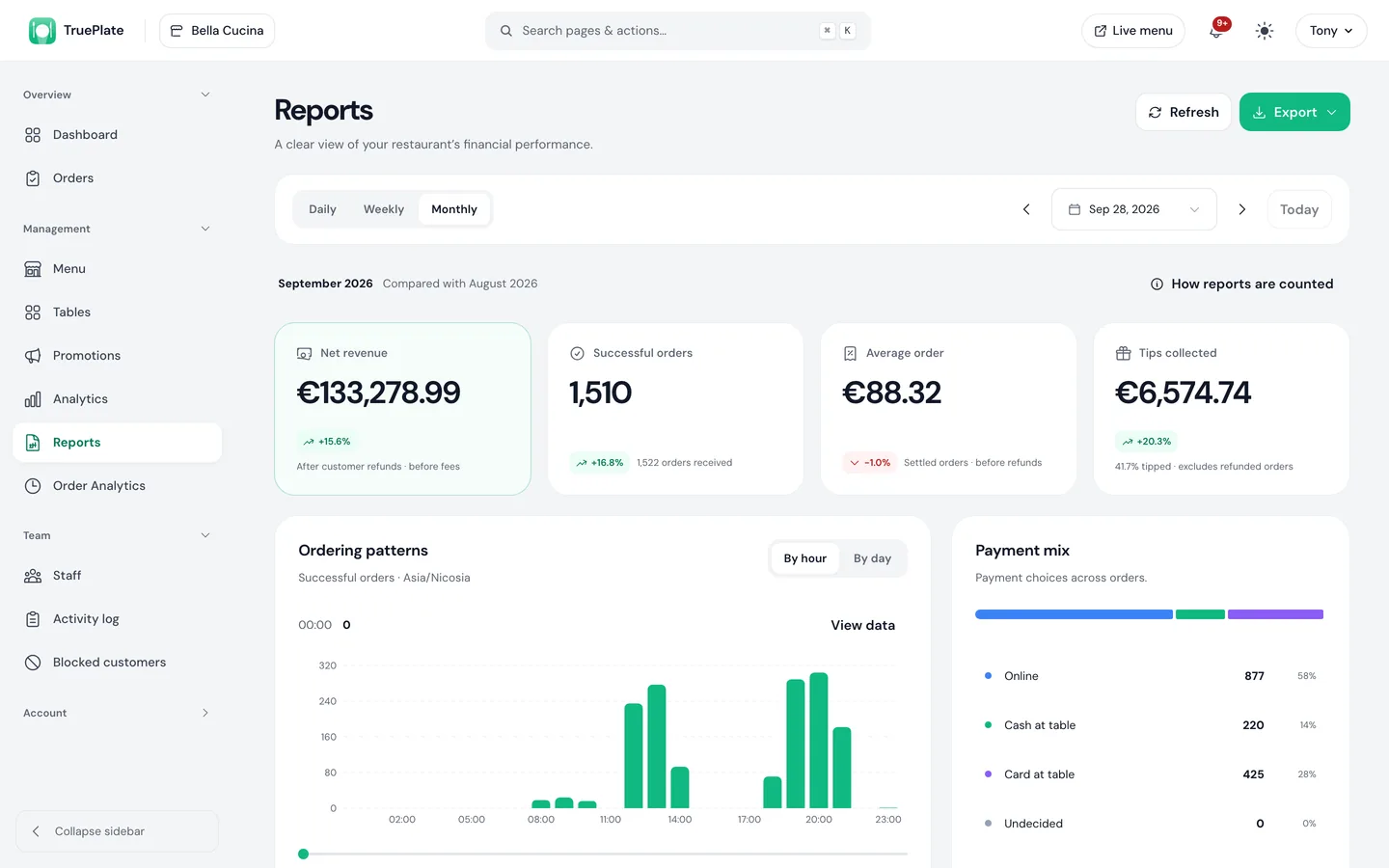Go to next period arrow

(x=1242, y=209)
